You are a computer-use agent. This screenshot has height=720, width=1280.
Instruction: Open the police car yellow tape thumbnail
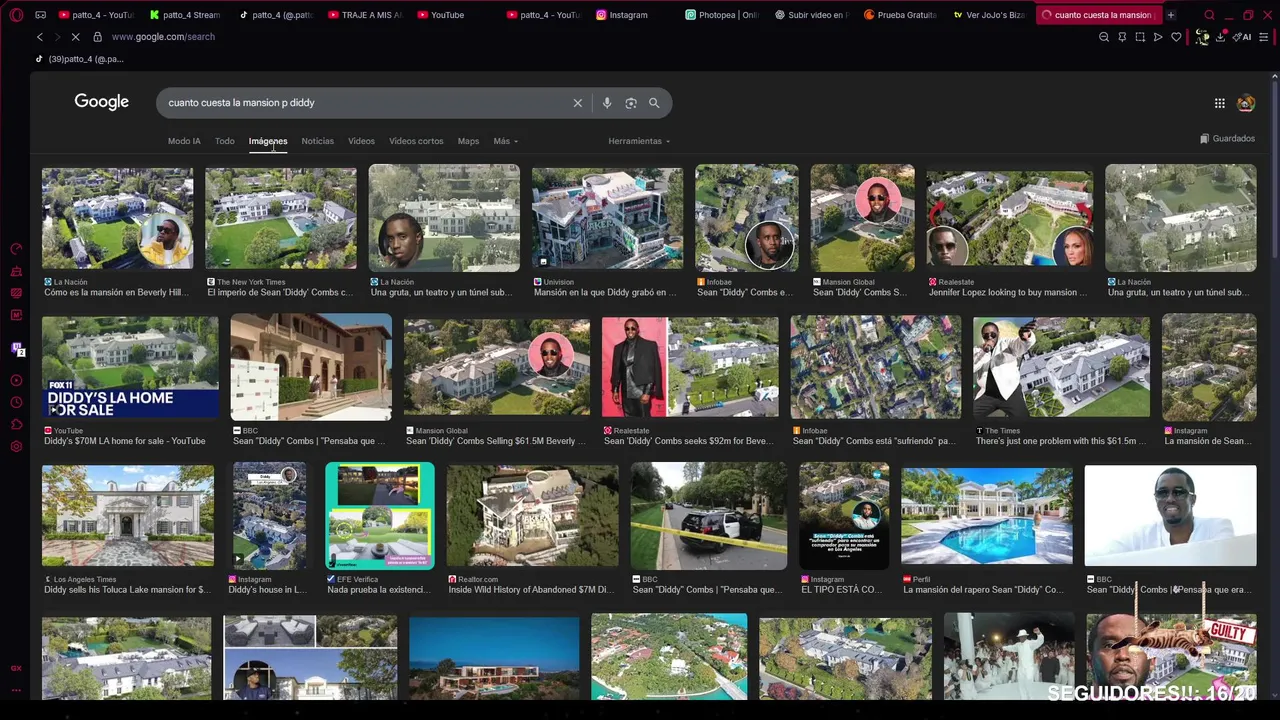[709, 516]
